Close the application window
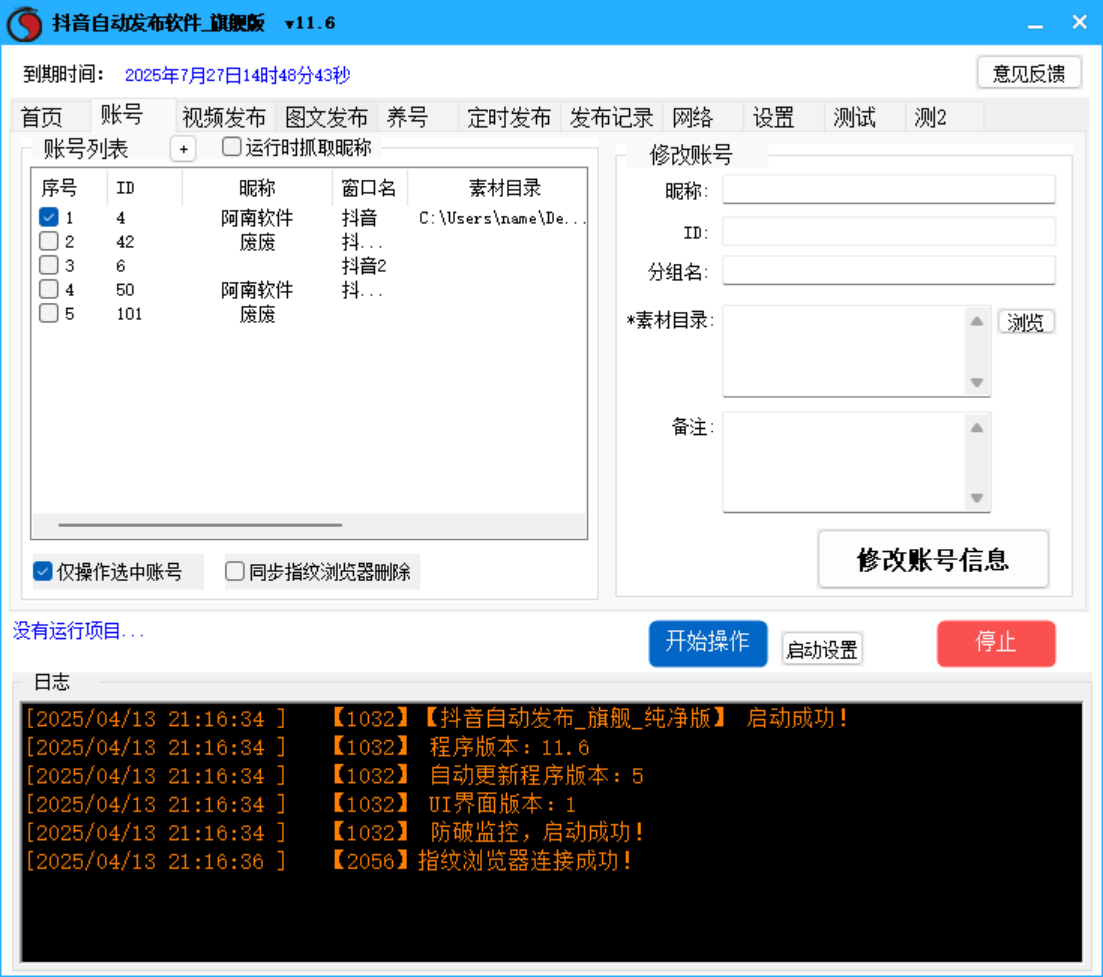This screenshot has height=977, width=1103. [1080, 23]
